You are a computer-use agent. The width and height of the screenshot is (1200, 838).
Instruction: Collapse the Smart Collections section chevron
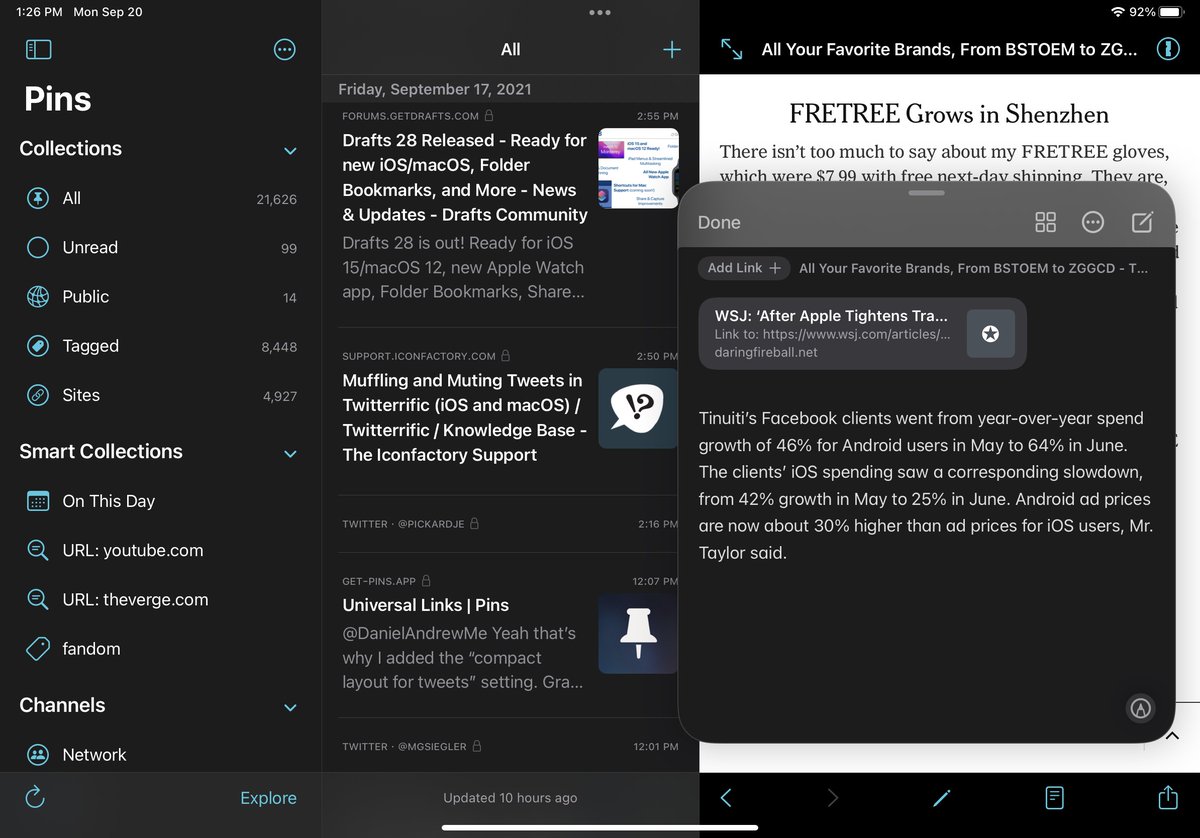[290, 454]
